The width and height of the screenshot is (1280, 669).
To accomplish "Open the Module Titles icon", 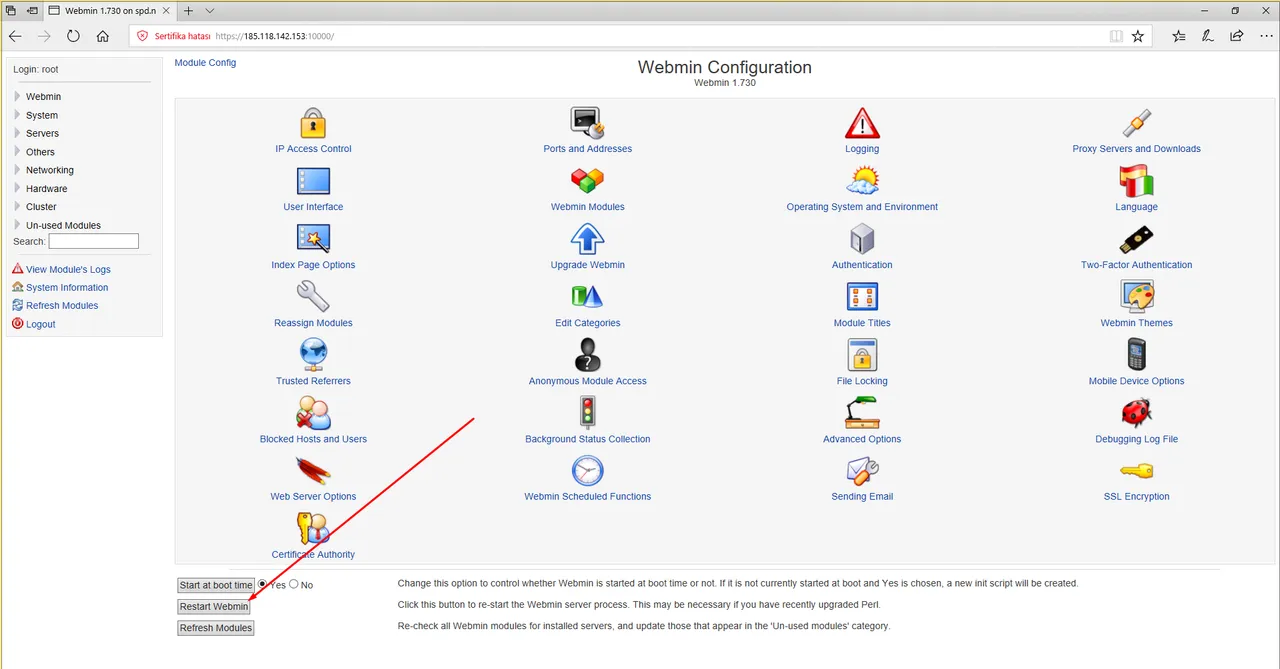I will click(x=862, y=297).
